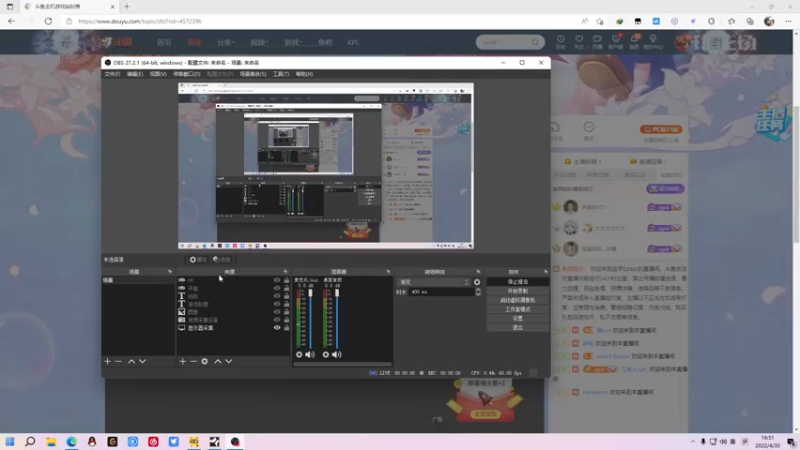Toggle lock of 显示器采集 source
The width and height of the screenshot is (800, 450).
coord(286,328)
